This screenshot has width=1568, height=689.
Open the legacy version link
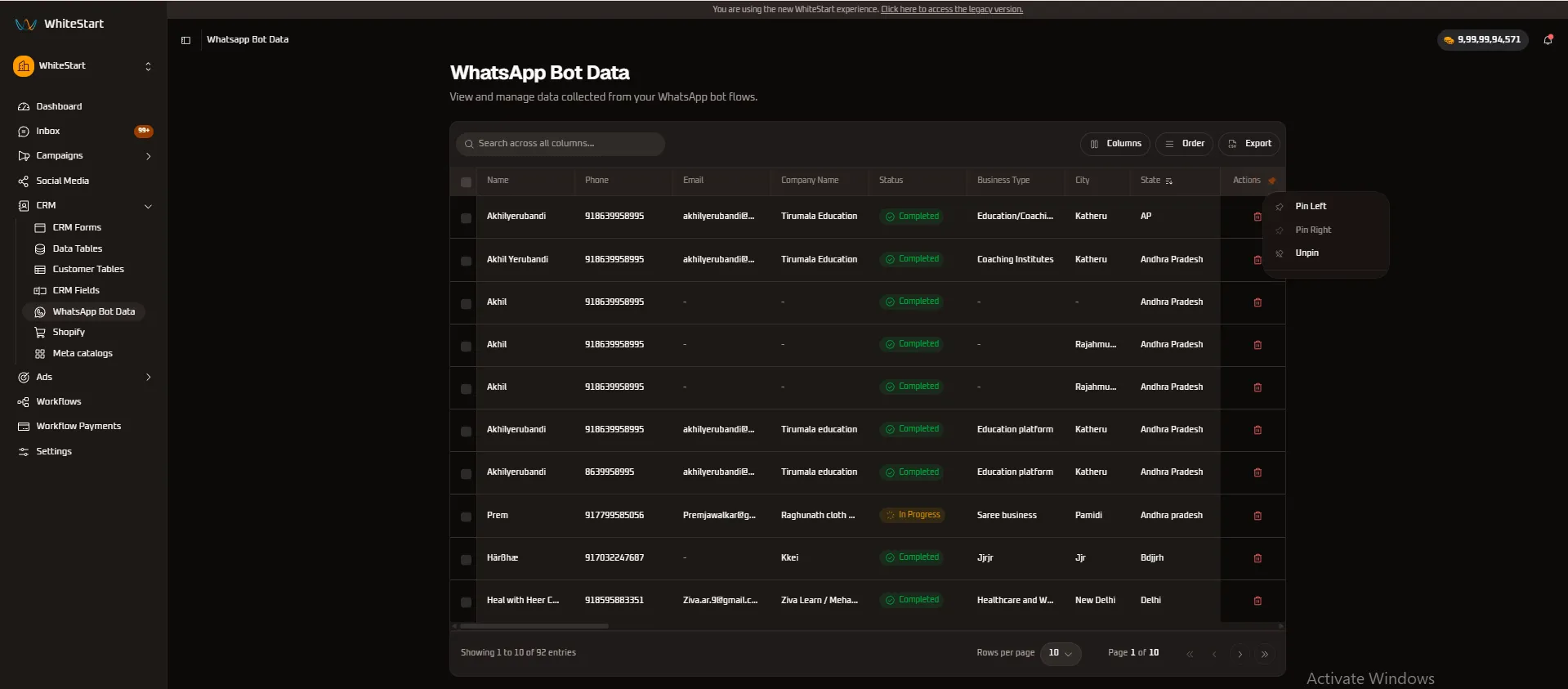pos(952,10)
